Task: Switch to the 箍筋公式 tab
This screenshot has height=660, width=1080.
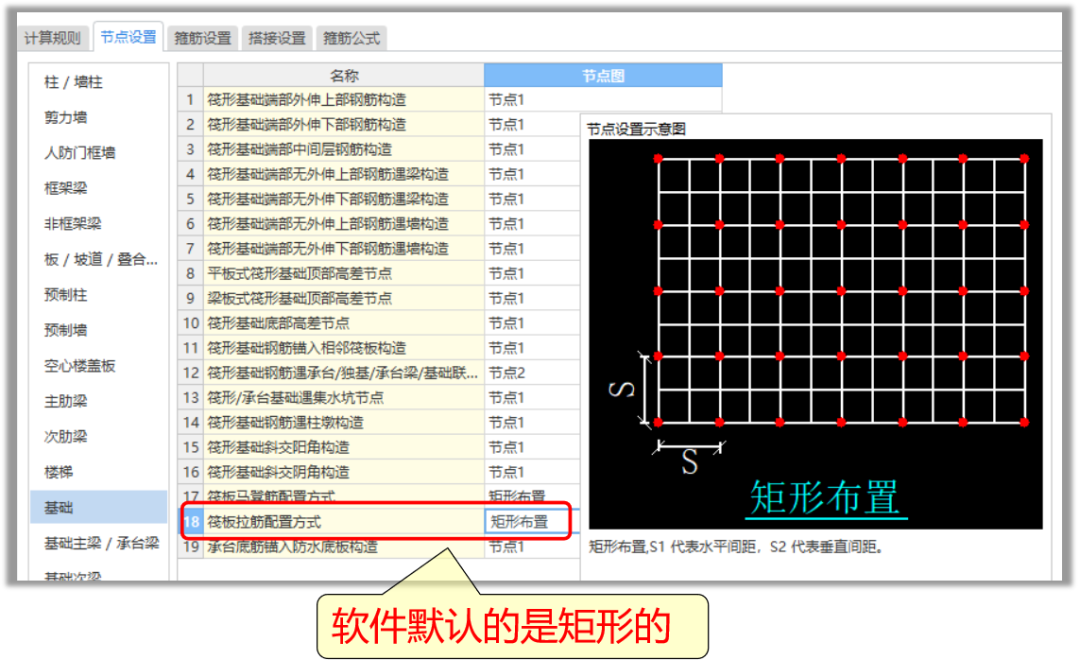Action: pyautogui.click(x=351, y=38)
